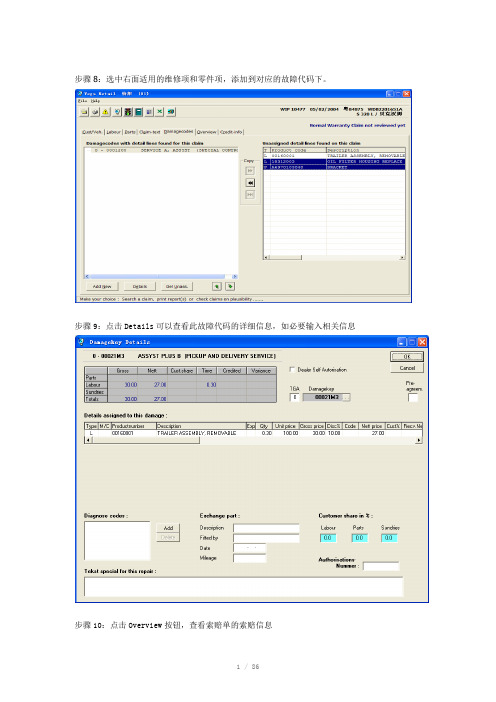Click the green next-claim arrow icon

coord(230,287)
